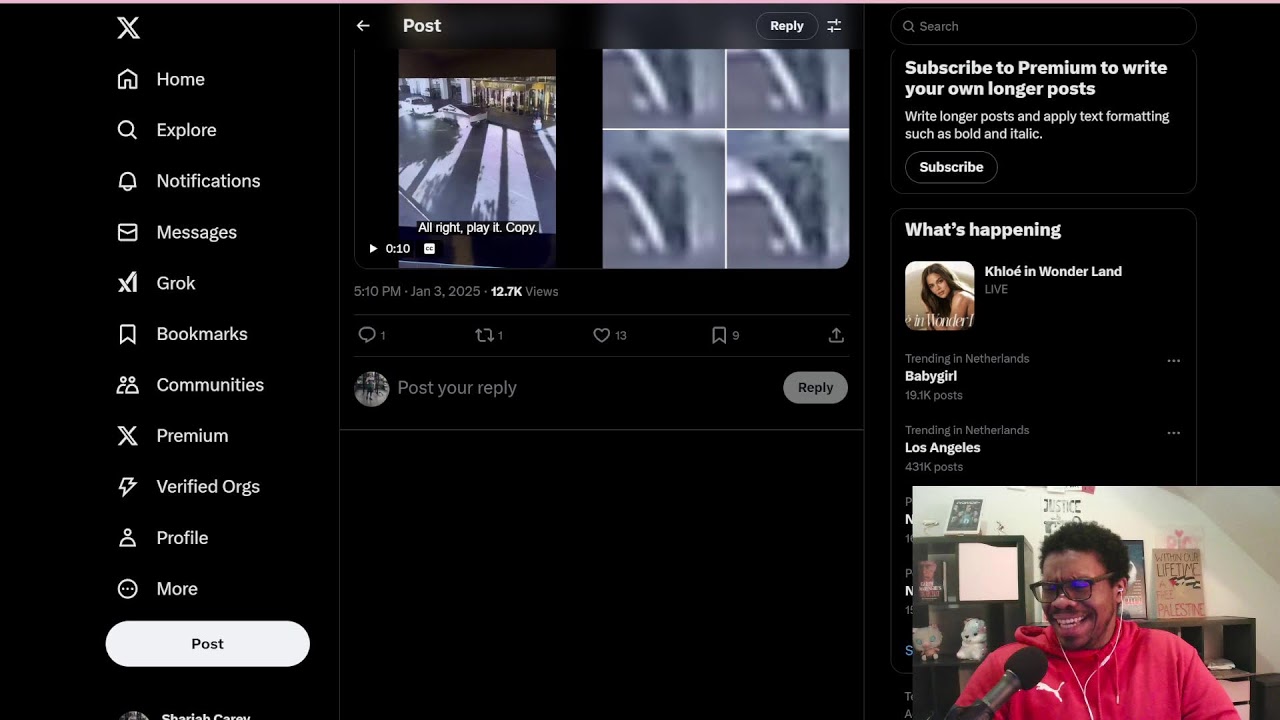Open the four-panel zoomed image attachment
The height and width of the screenshot is (720, 1280).
click(x=726, y=159)
